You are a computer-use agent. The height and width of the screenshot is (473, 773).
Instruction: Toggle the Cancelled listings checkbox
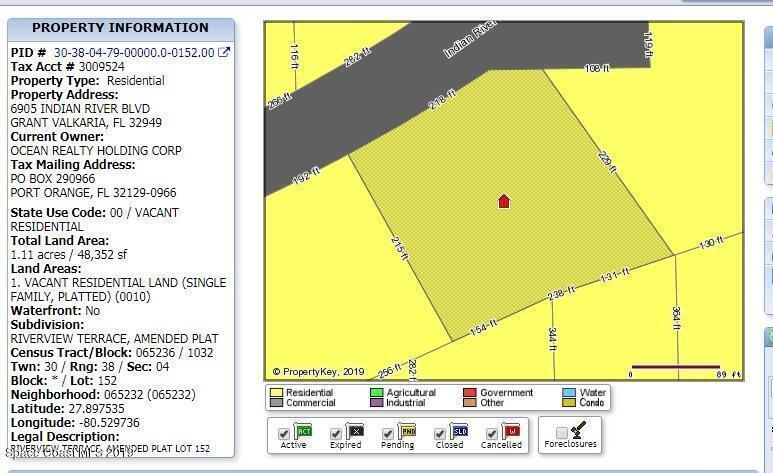point(491,434)
